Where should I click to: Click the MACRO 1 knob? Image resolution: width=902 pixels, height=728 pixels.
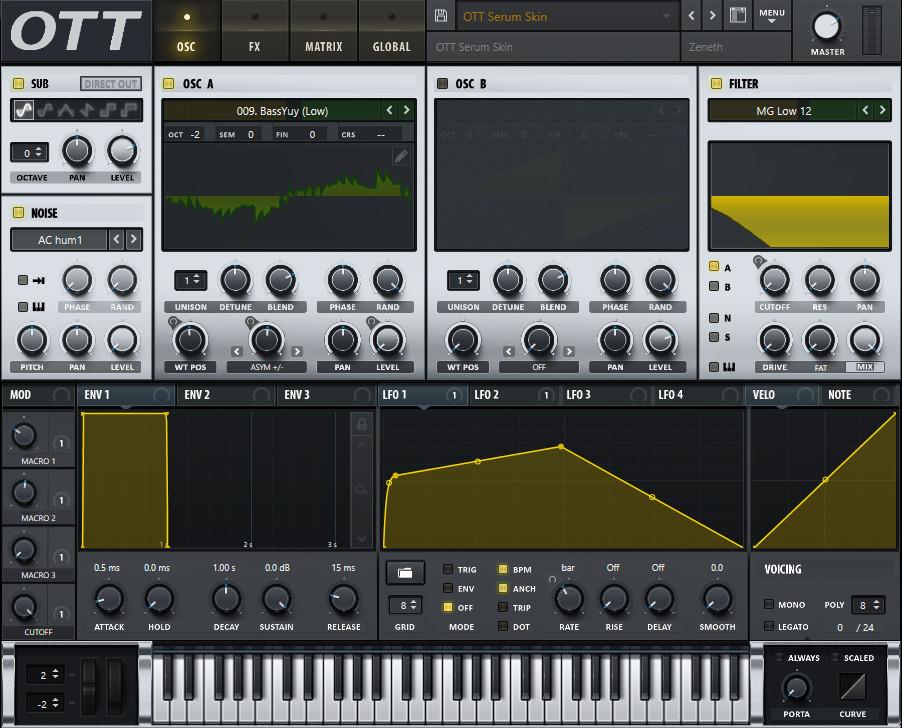click(x=24, y=435)
